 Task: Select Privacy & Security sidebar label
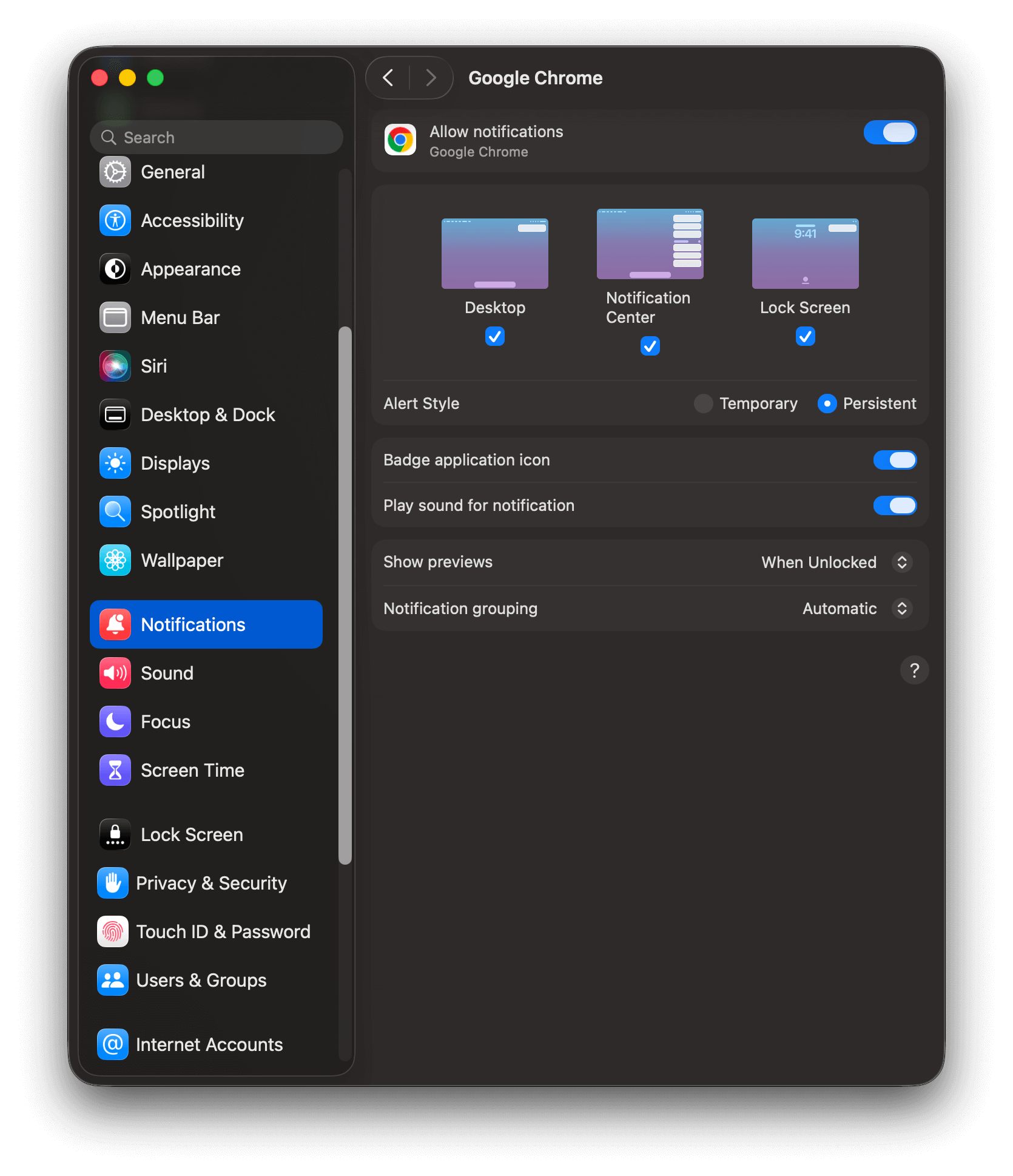point(212,884)
